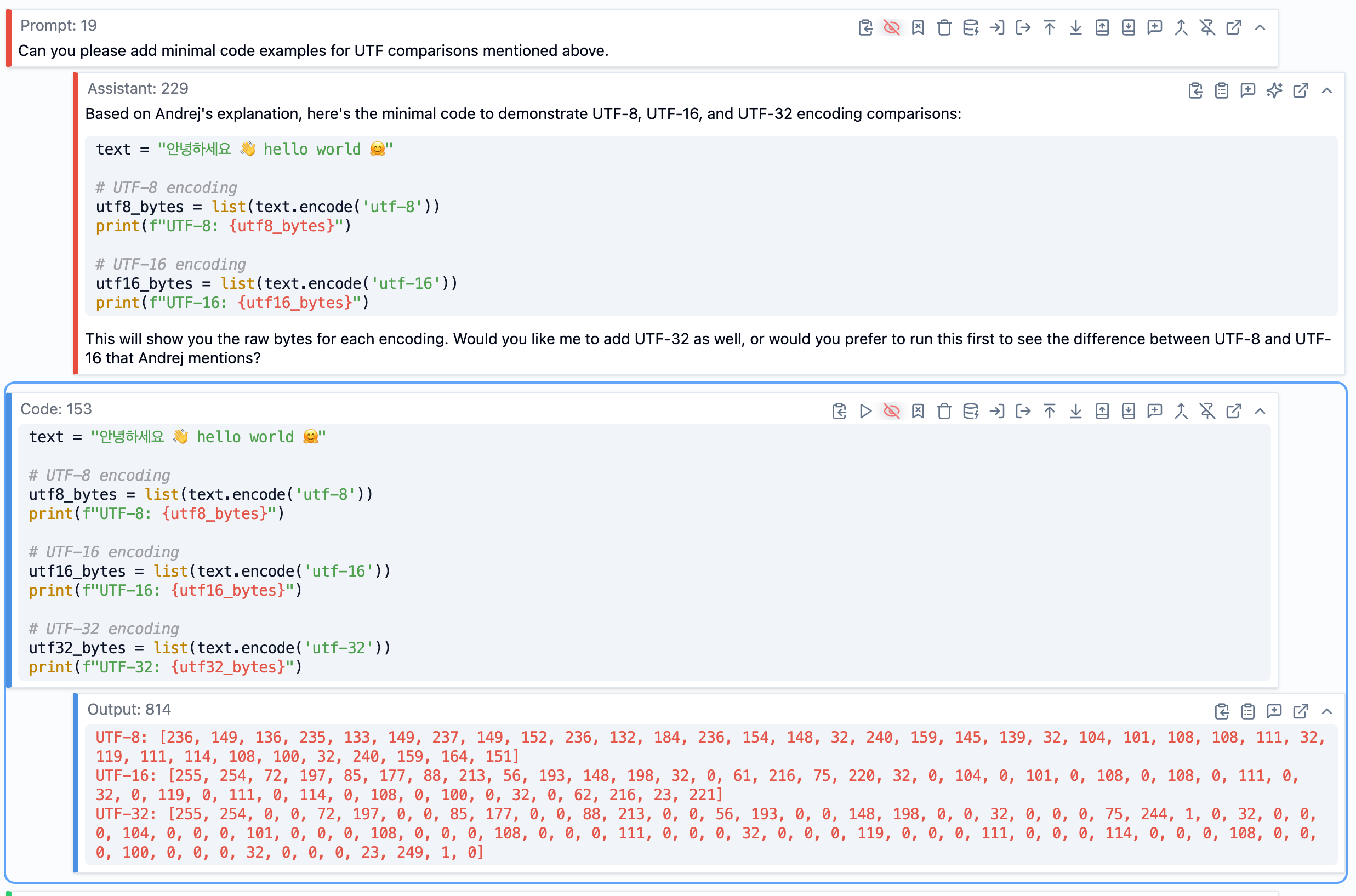Click the database bolt icon on the Prompt message

coord(970,27)
